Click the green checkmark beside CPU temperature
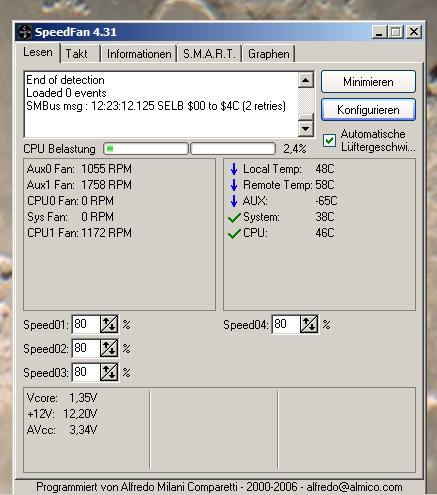Viewport: 437px width, 495px height. (x=234, y=234)
